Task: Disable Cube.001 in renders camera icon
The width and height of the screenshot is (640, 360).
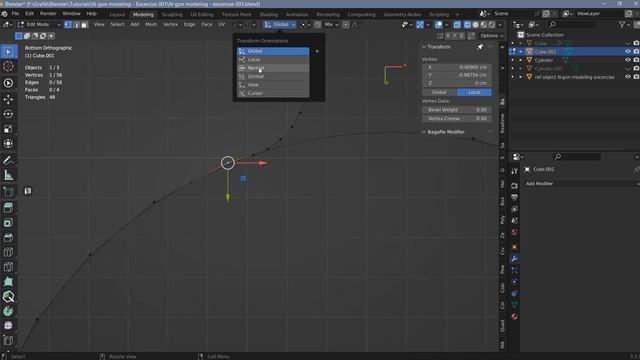Action: tap(636, 51)
